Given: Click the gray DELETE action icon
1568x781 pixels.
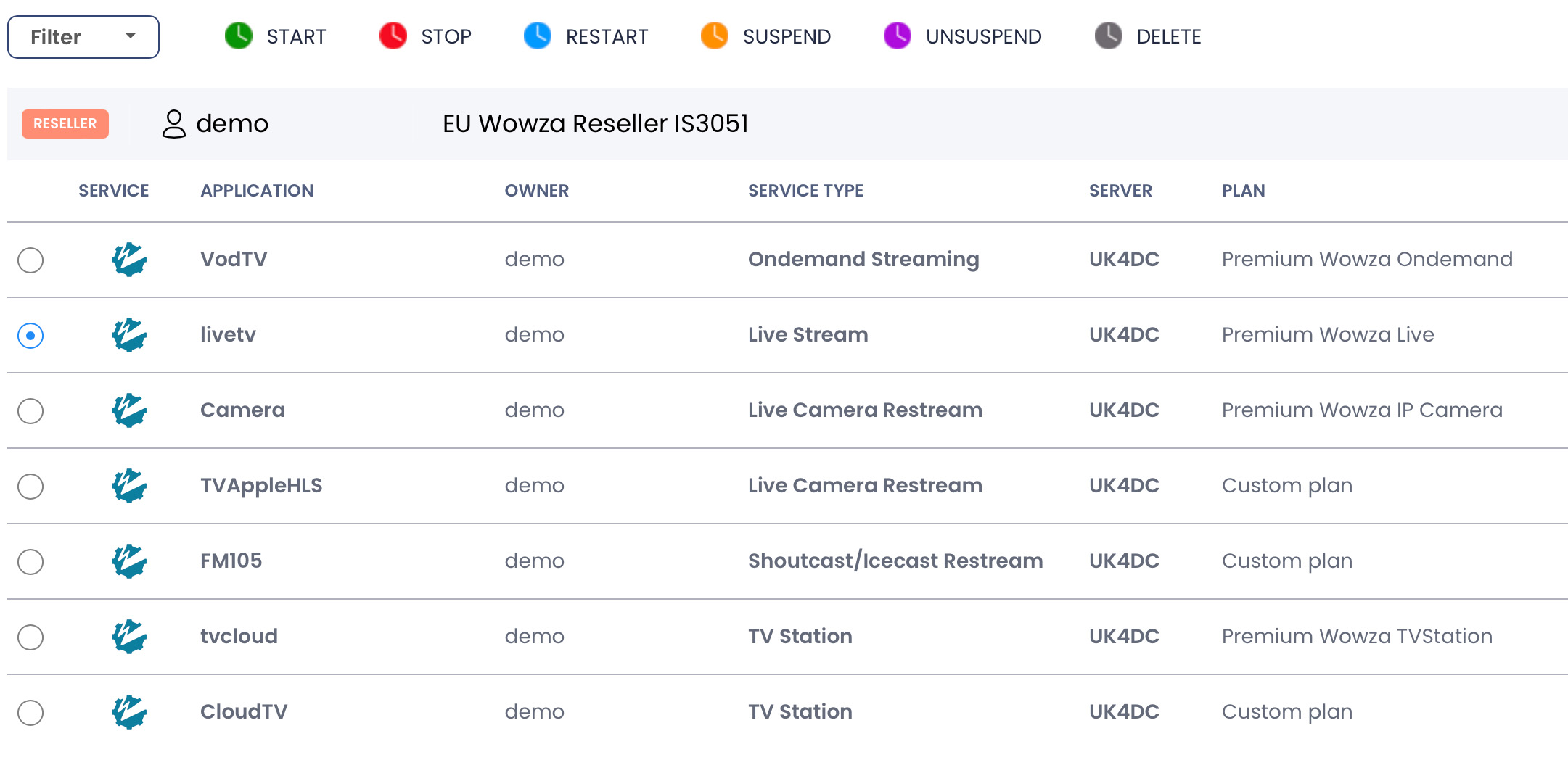Looking at the screenshot, I should (1108, 36).
